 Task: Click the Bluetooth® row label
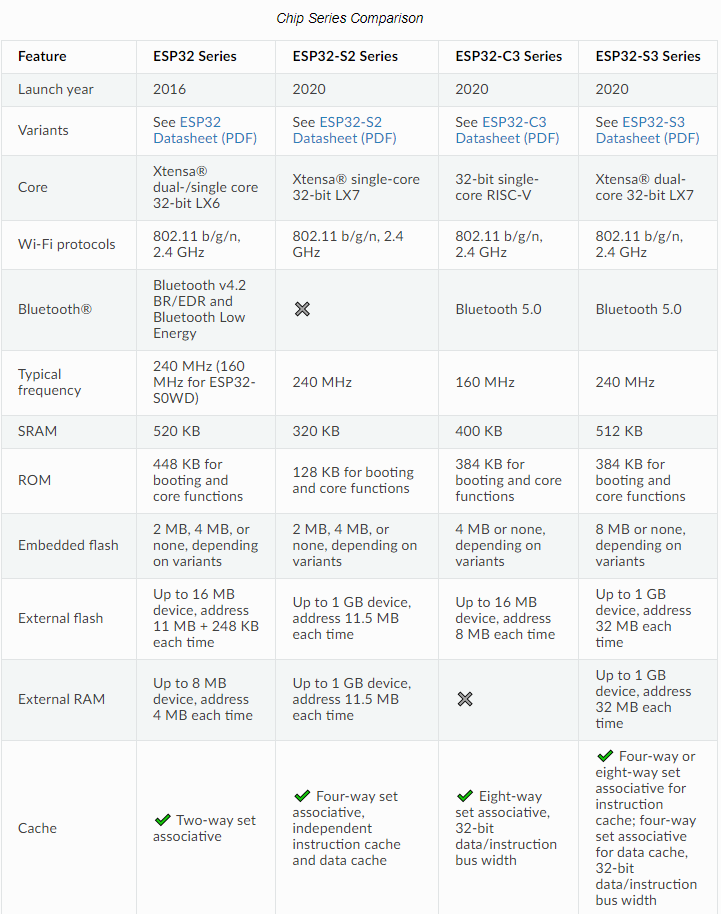point(54,309)
